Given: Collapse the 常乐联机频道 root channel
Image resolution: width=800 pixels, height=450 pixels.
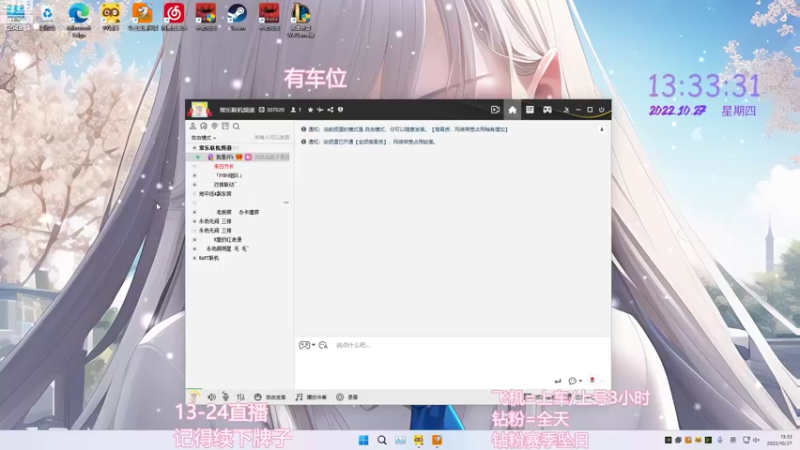Looking at the screenshot, I should point(194,148).
